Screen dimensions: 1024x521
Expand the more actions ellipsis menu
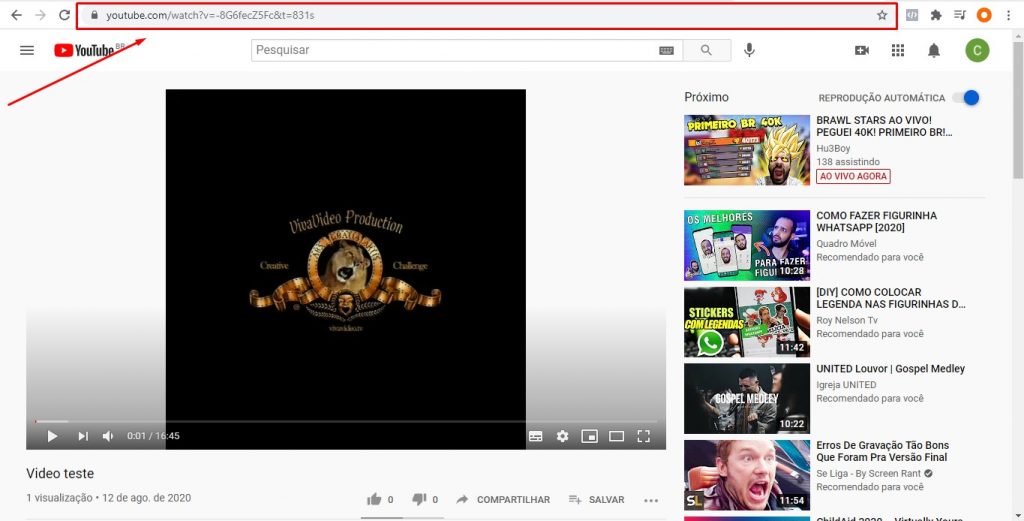click(652, 500)
